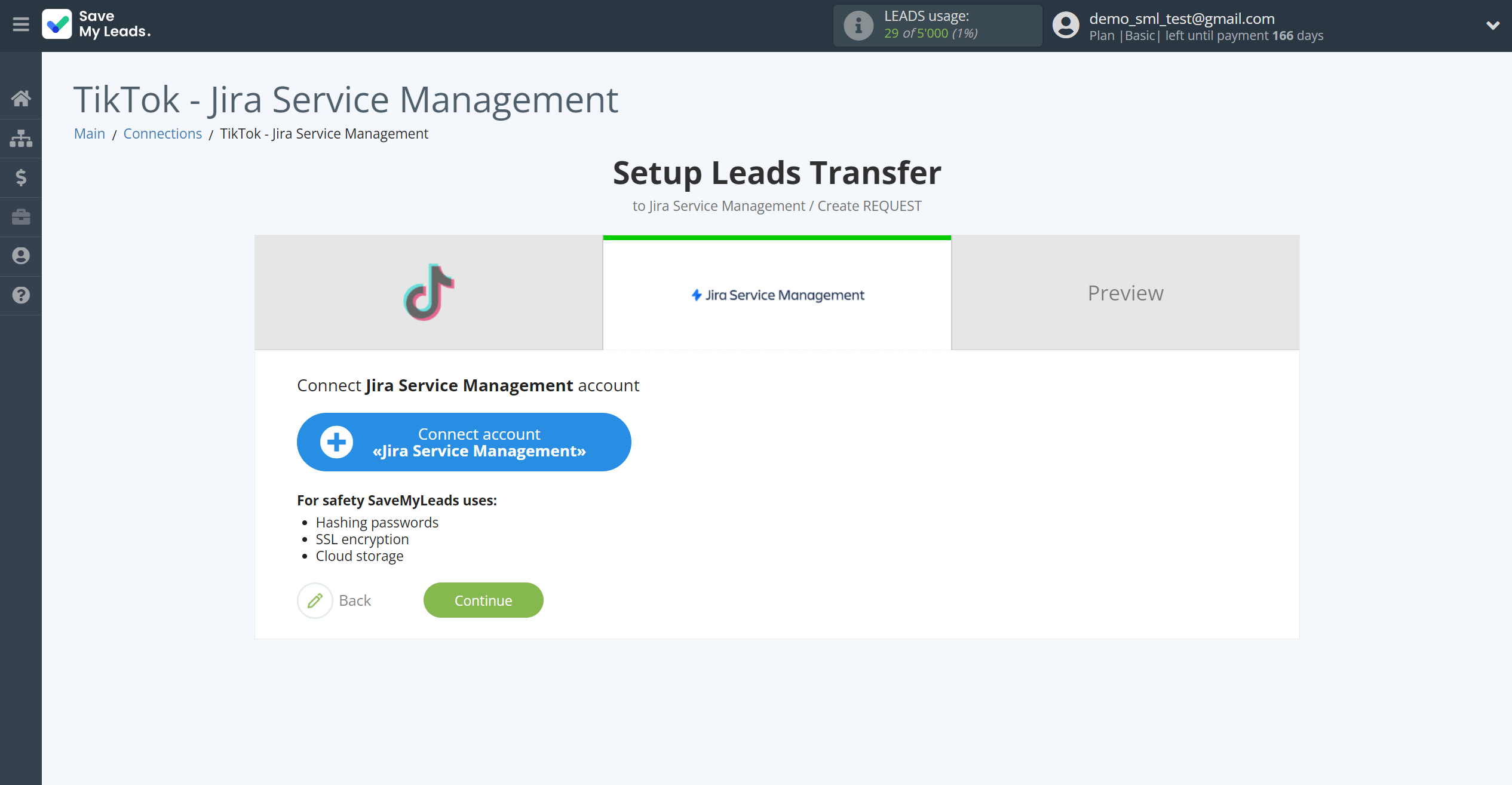
Task: Expand the account dropdown chevron
Action: (1493, 25)
